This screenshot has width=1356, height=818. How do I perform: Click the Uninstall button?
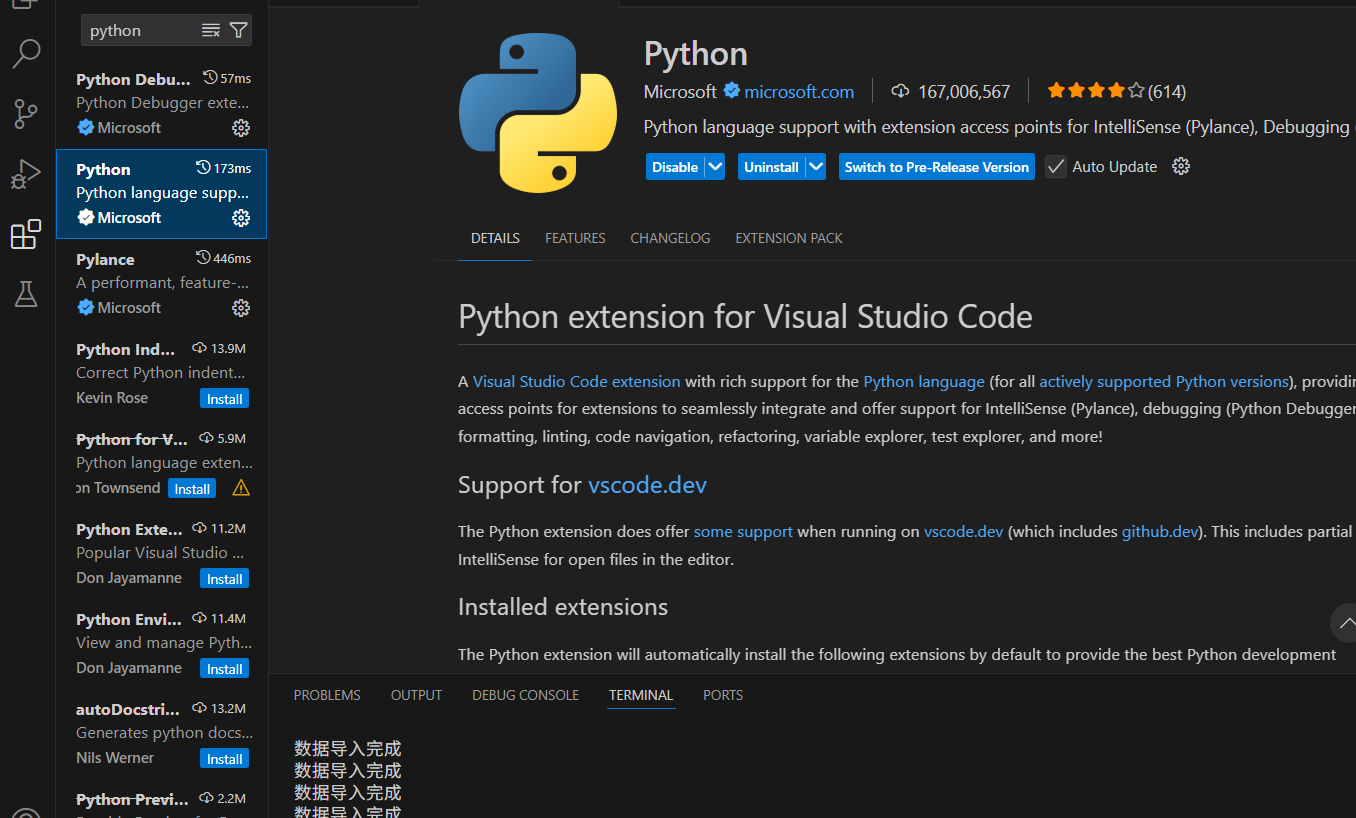coord(771,167)
